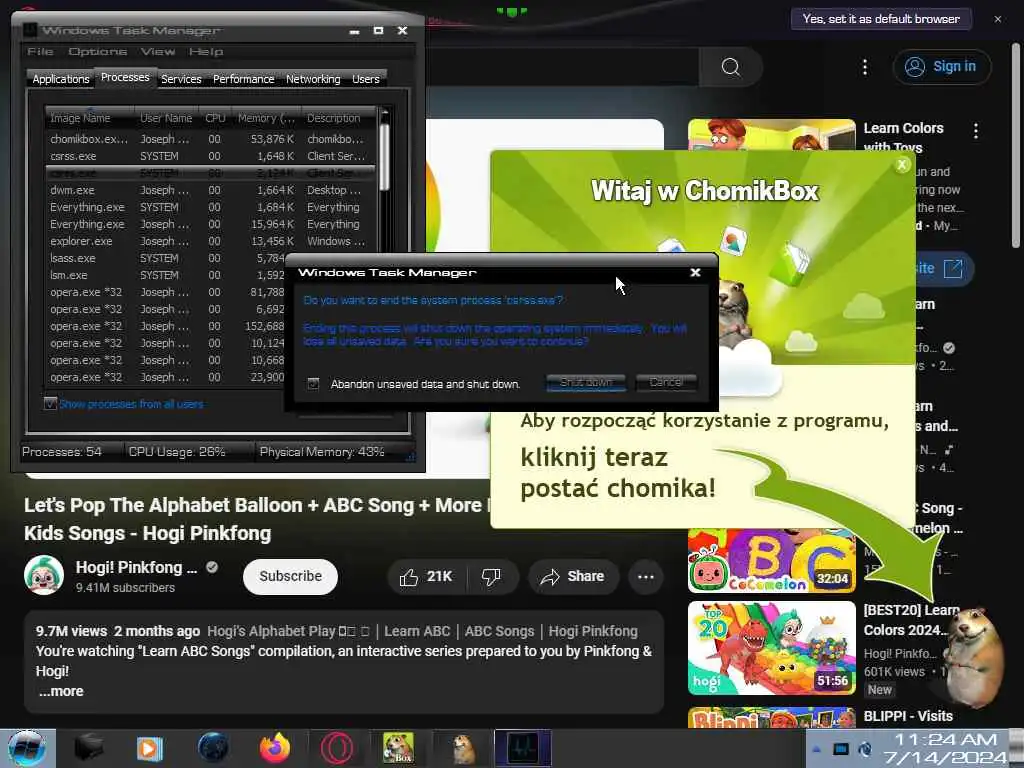Switch to the Services tab
The width and height of the screenshot is (1024, 768).
click(x=181, y=79)
